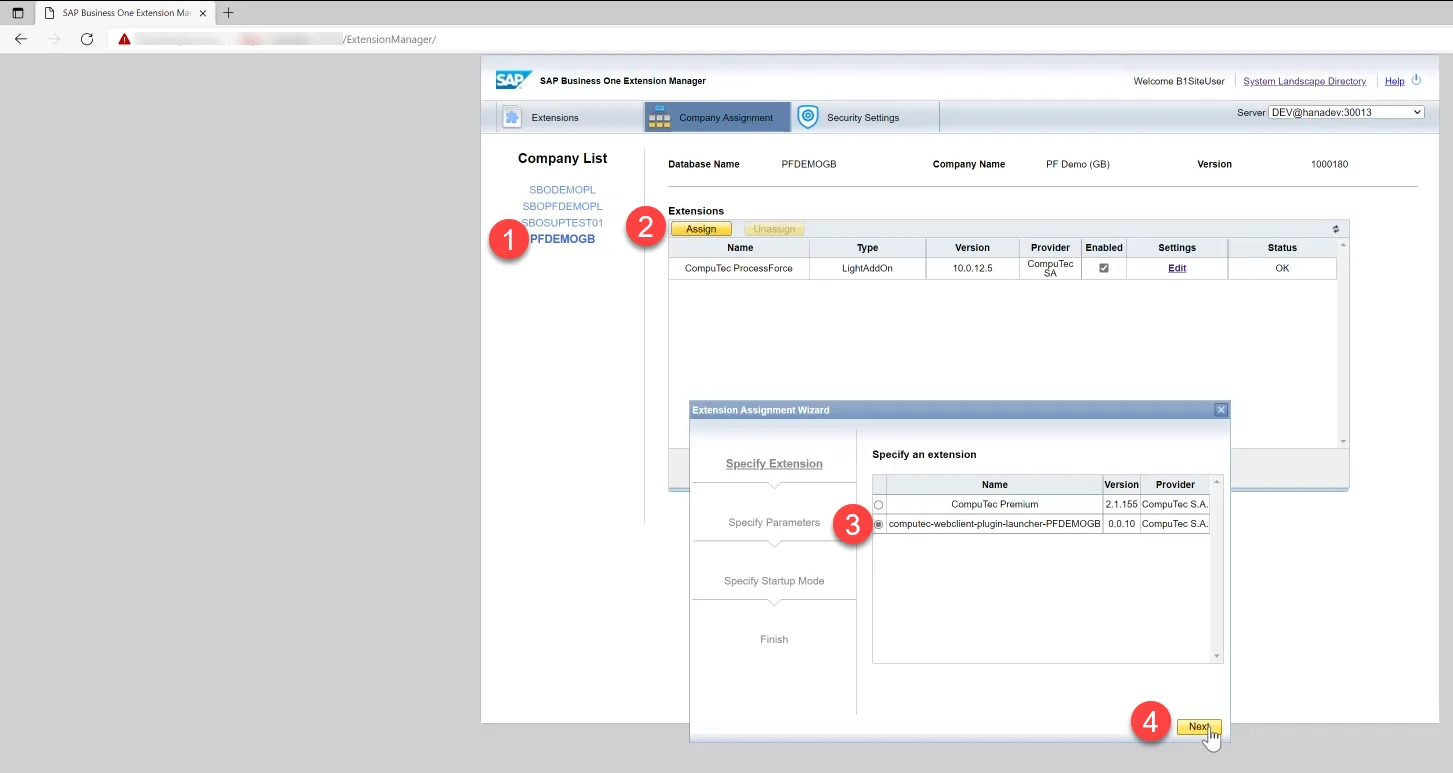Select the CompuTec Premium radio button

click(878, 504)
